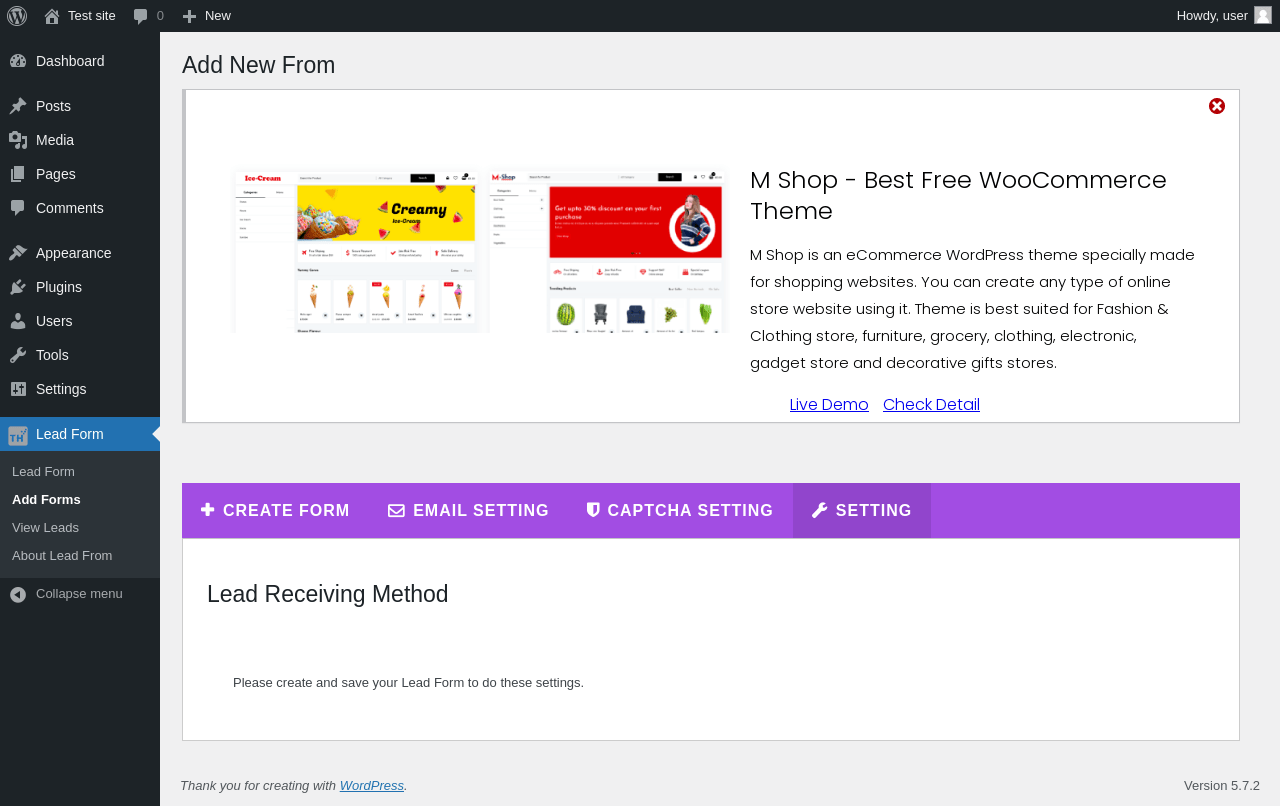Open the Live Demo link
This screenshot has width=1280, height=806.
(829, 405)
